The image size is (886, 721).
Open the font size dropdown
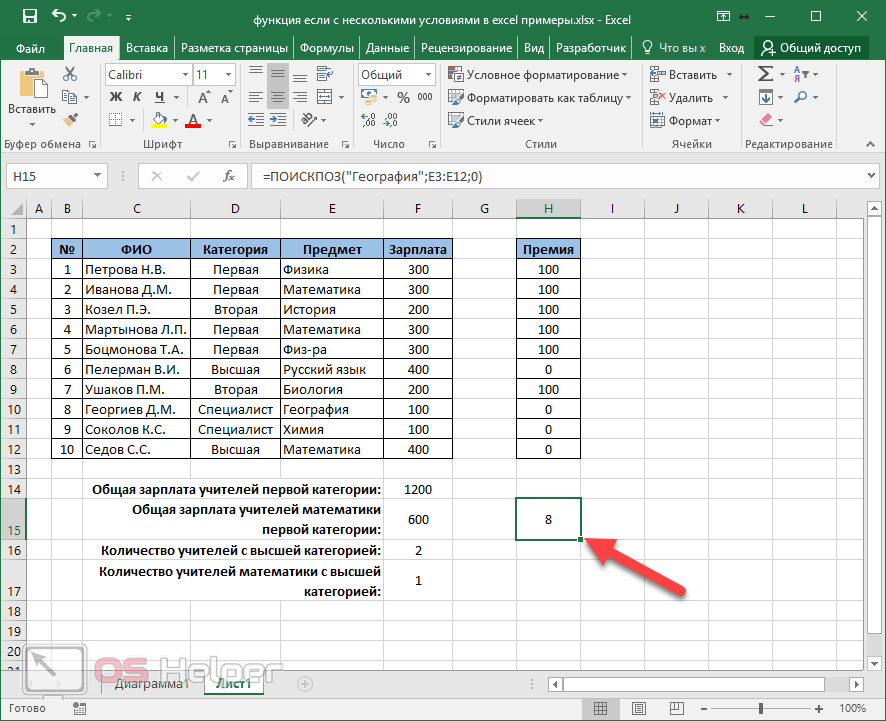(x=228, y=74)
